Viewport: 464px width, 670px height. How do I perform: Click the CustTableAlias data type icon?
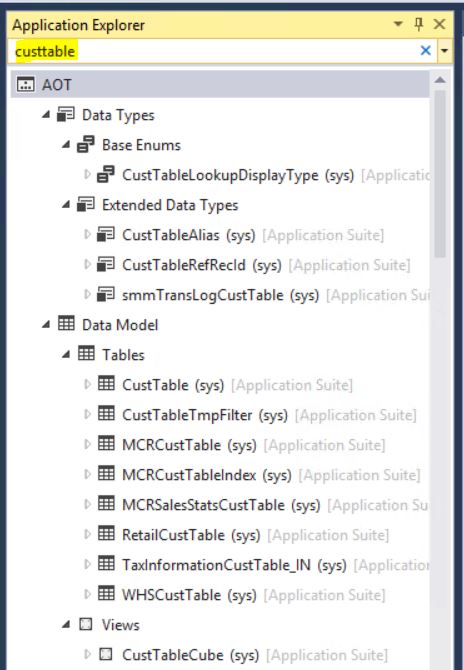[106, 234]
